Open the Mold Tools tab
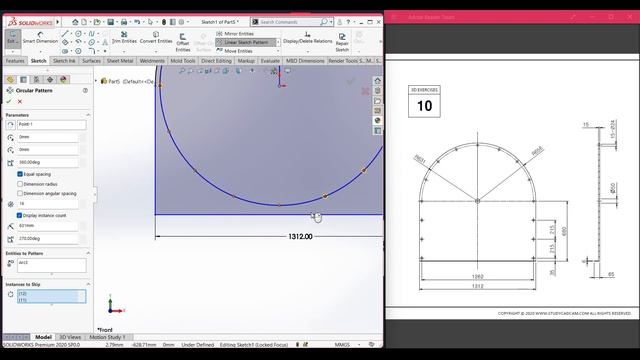640x360 pixels. tap(182, 61)
